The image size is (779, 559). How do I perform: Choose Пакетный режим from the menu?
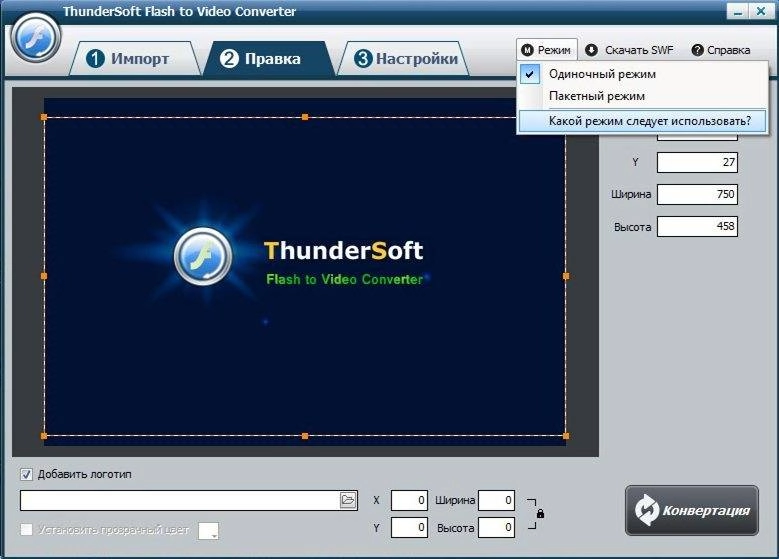pos(642,96)
